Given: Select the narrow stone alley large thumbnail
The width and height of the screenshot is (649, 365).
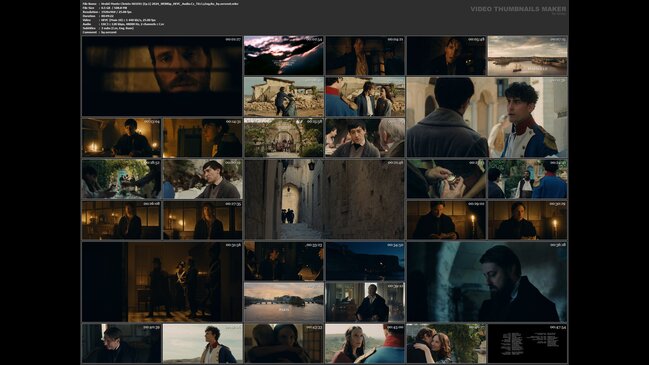Looking at the screenshot, I should (x=324, y=199).
